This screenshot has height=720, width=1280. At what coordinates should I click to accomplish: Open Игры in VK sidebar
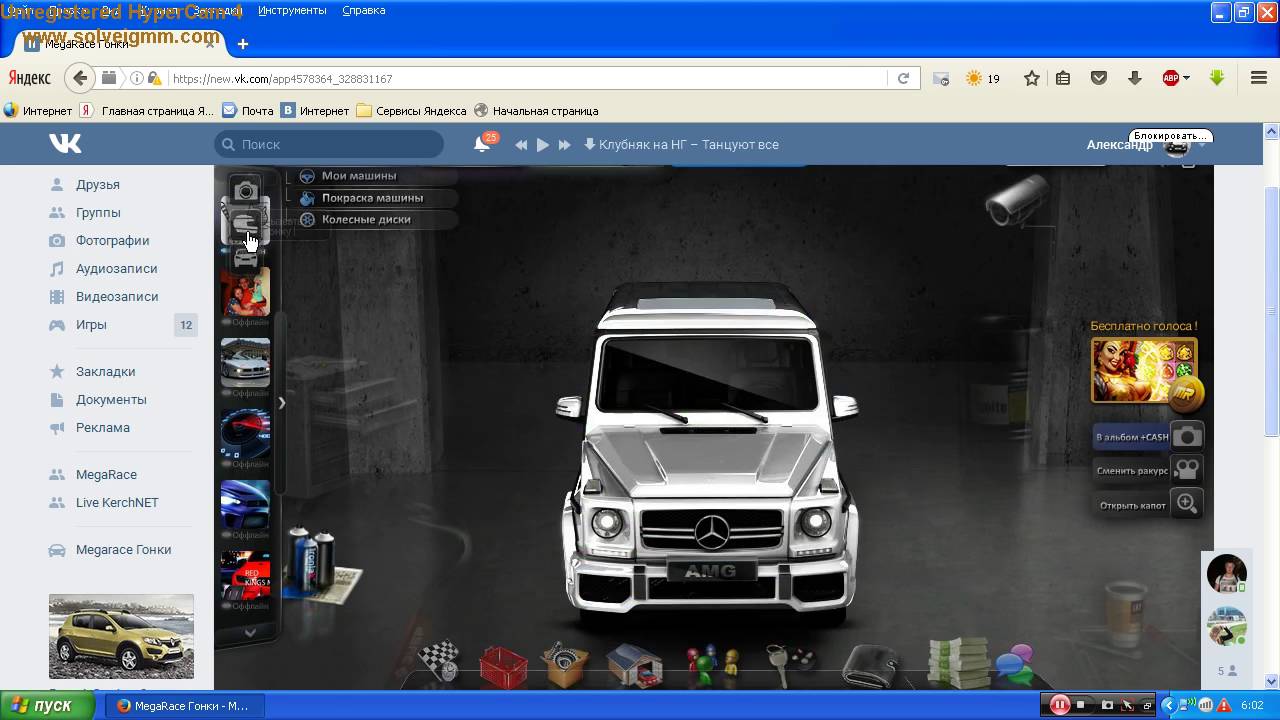(91, 324)
